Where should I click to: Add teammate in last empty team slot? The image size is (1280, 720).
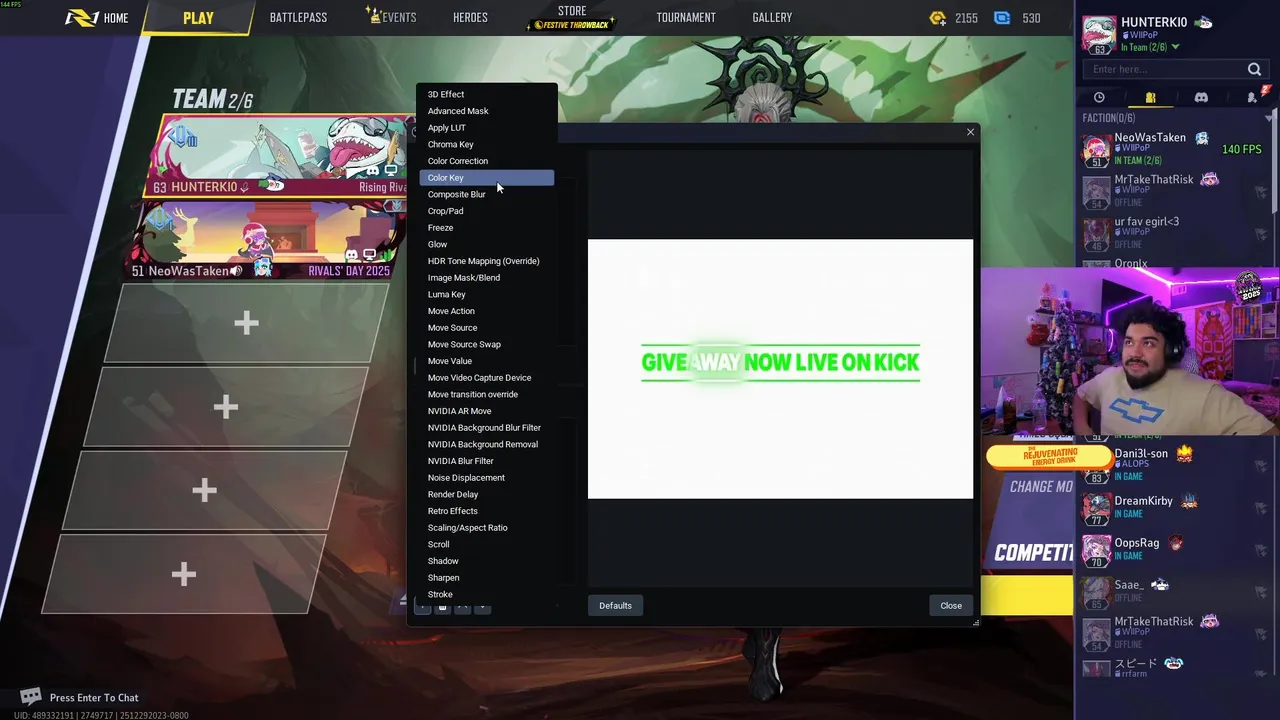tap(184, 574)
